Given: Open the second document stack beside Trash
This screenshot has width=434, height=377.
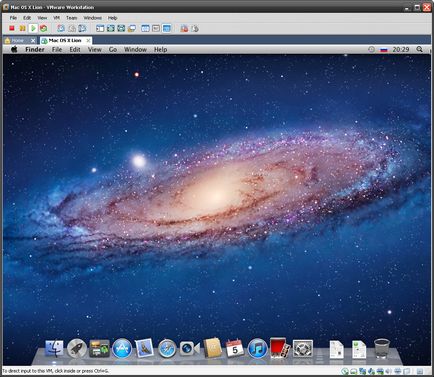Looking at the screenshot, I should [x=359, y=349].
